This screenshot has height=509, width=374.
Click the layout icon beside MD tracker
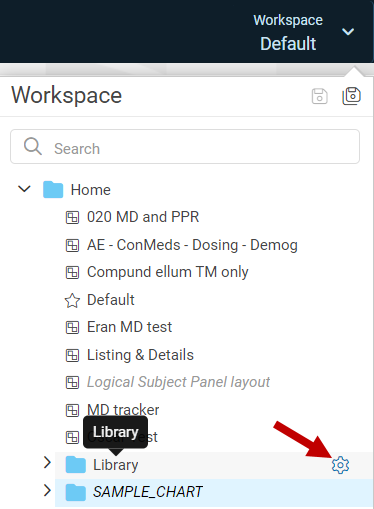[x=72, y=410]
